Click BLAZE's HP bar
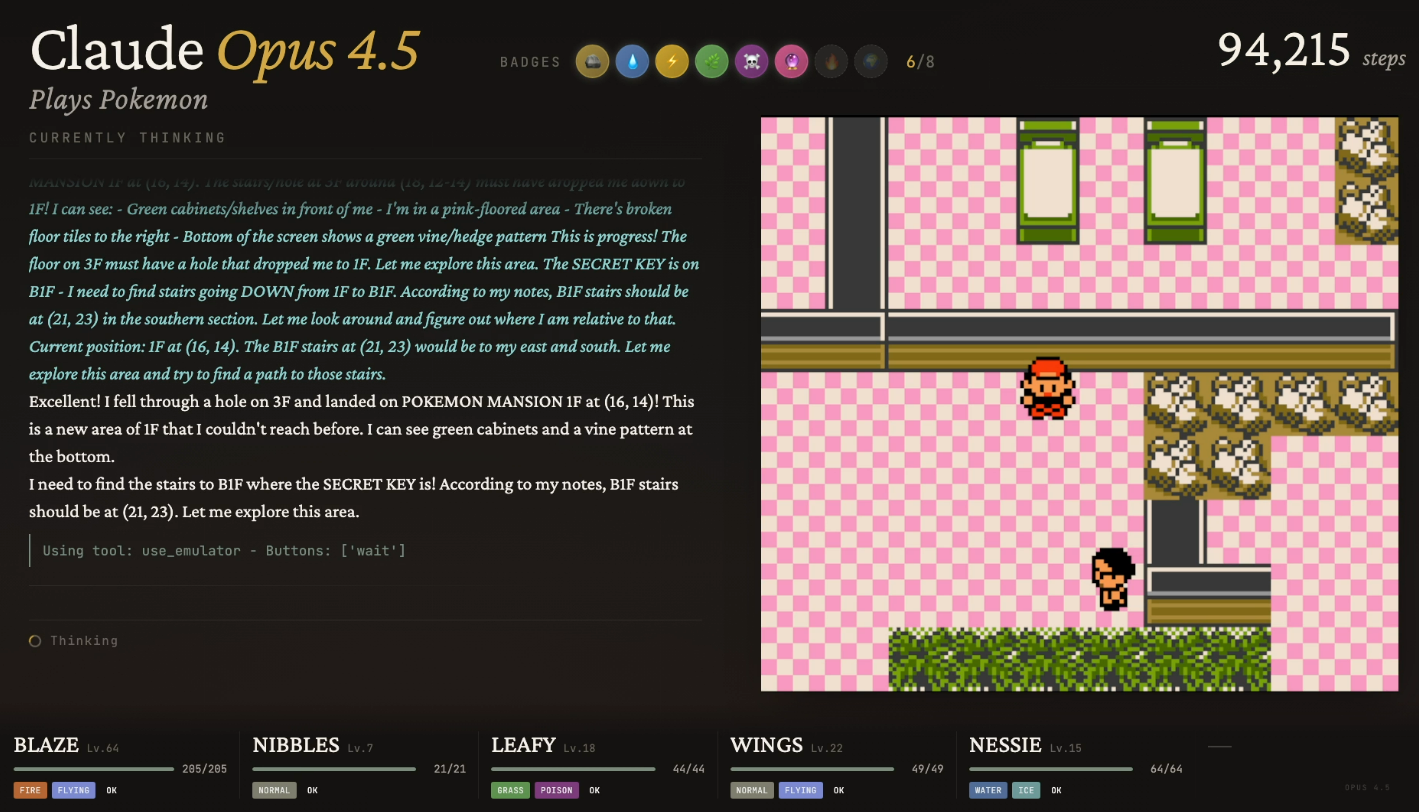Viewport: 1419px width, 812px height. (94, 769)
